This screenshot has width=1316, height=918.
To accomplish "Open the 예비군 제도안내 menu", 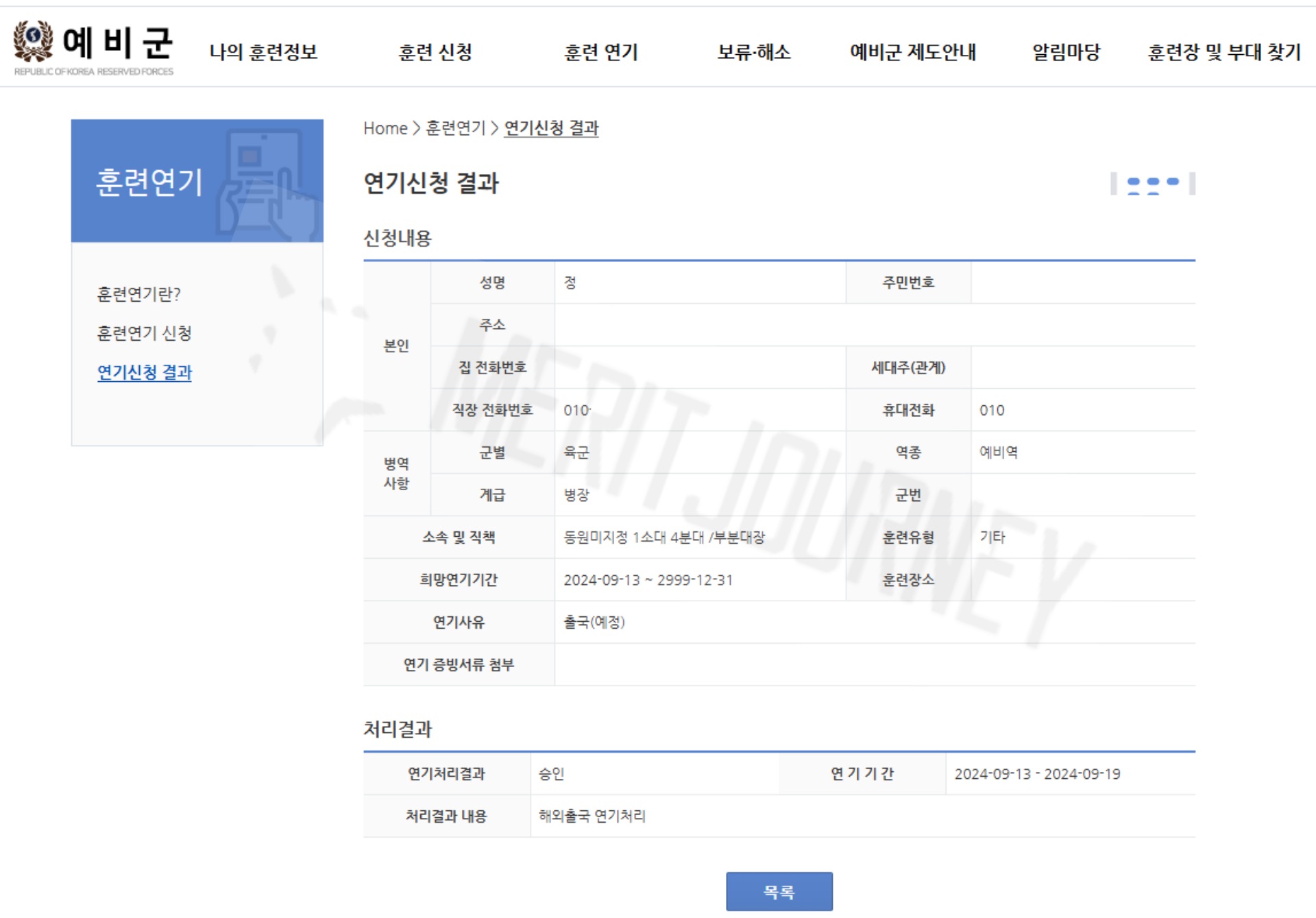I will pos(913,52).
